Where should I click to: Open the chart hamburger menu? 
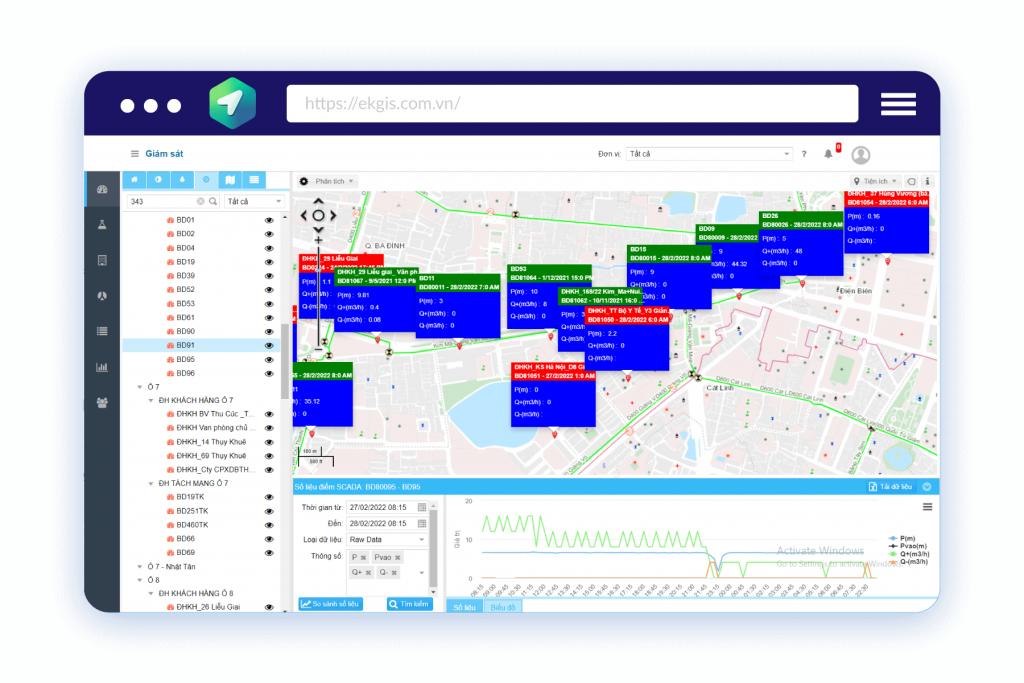tap(927, 507)
